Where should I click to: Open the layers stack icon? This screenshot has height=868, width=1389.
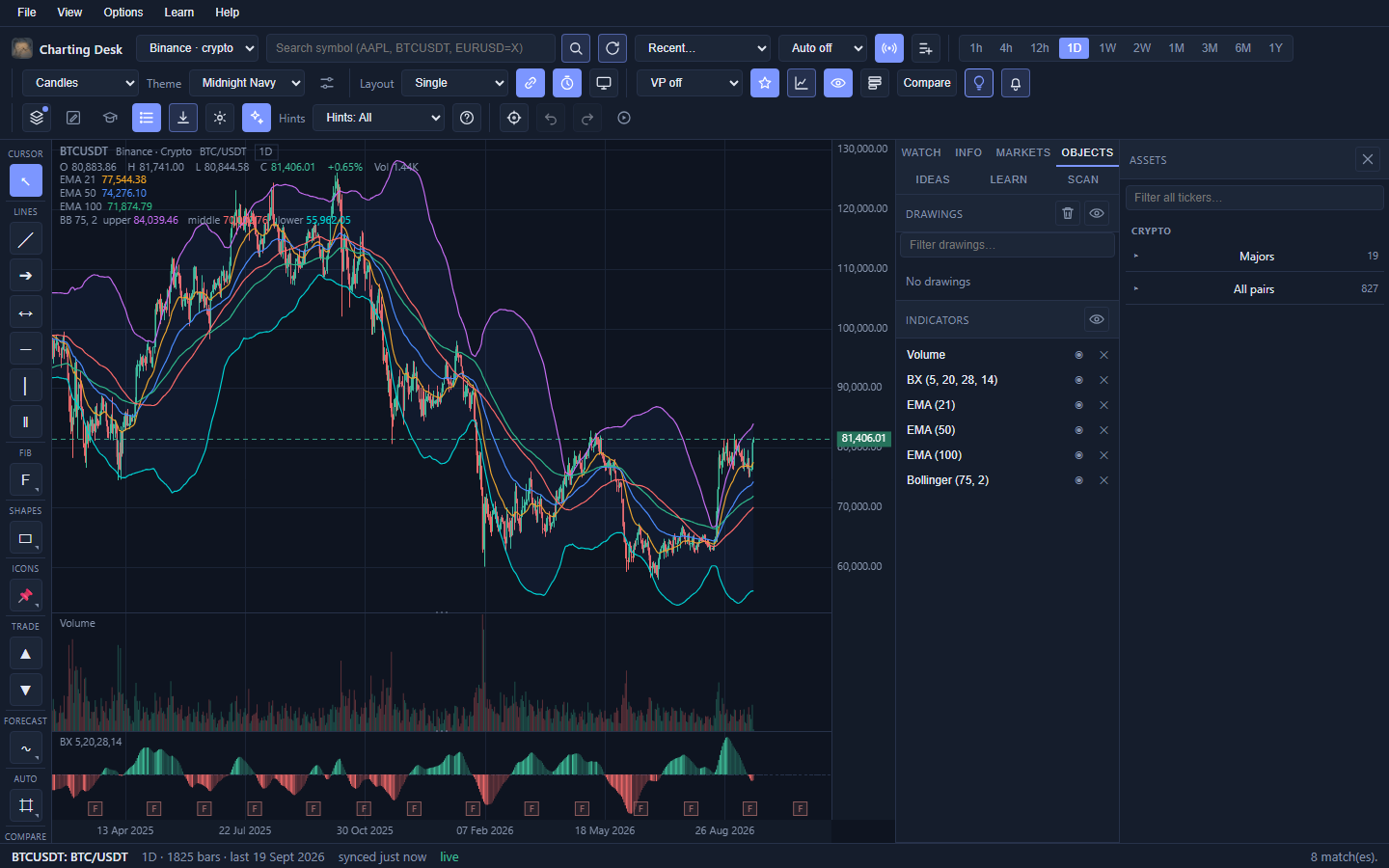[x=37, y=118]
